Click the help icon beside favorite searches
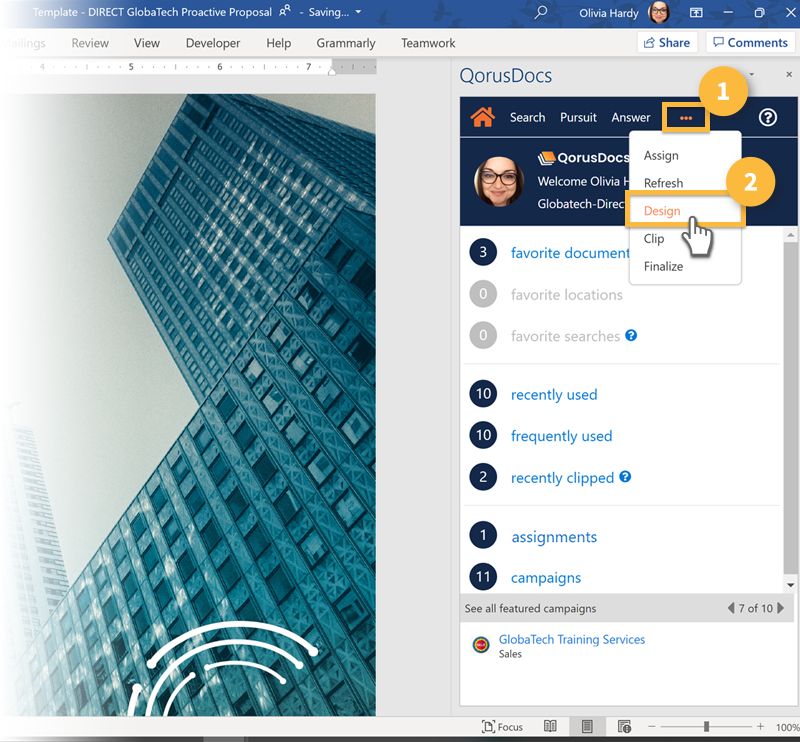This screenshot has width=800, height=742. coord(631,335)
